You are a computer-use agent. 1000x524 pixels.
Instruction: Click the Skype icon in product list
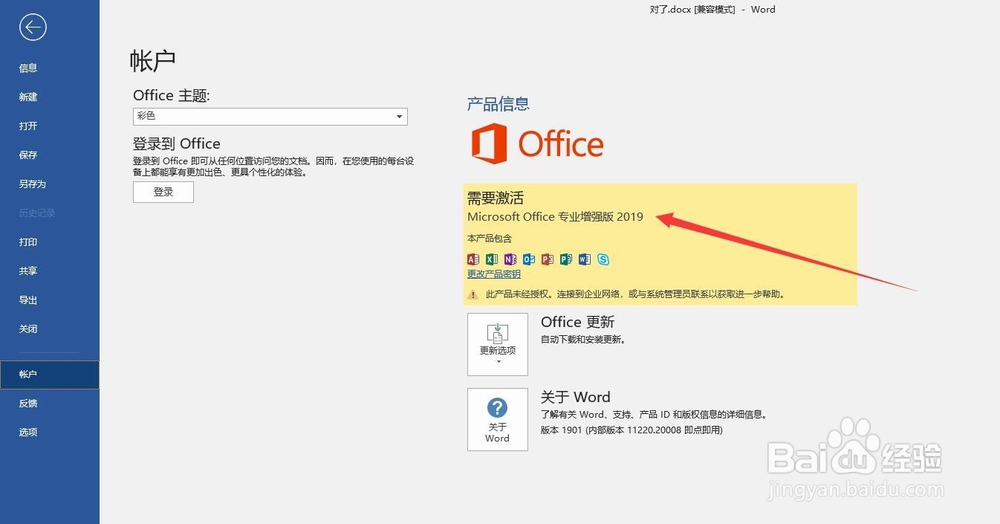click(603, 259)
